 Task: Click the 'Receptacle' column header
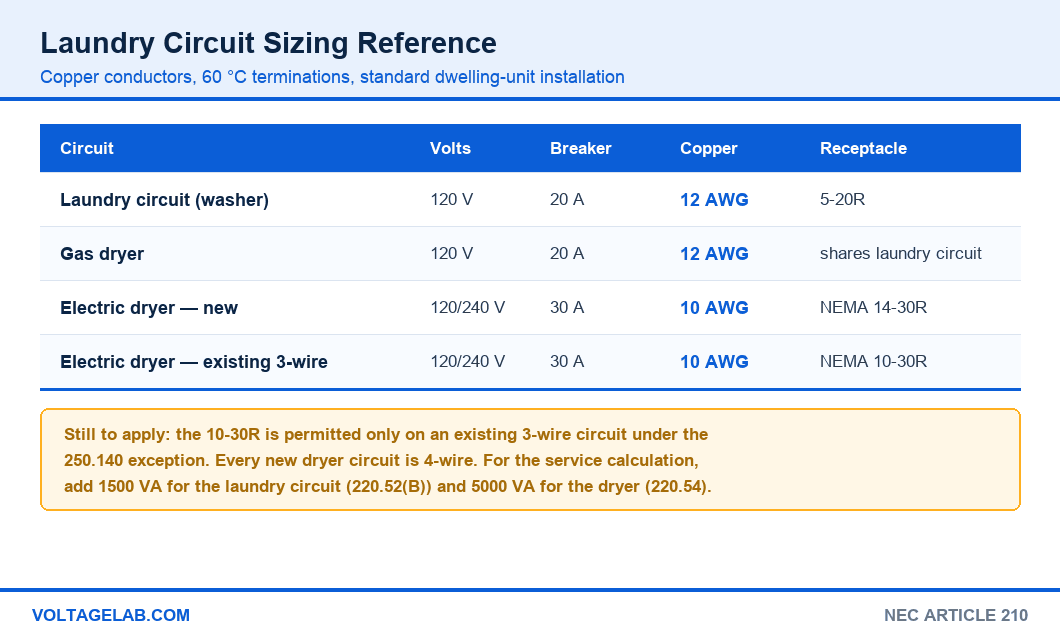point(863,149)
